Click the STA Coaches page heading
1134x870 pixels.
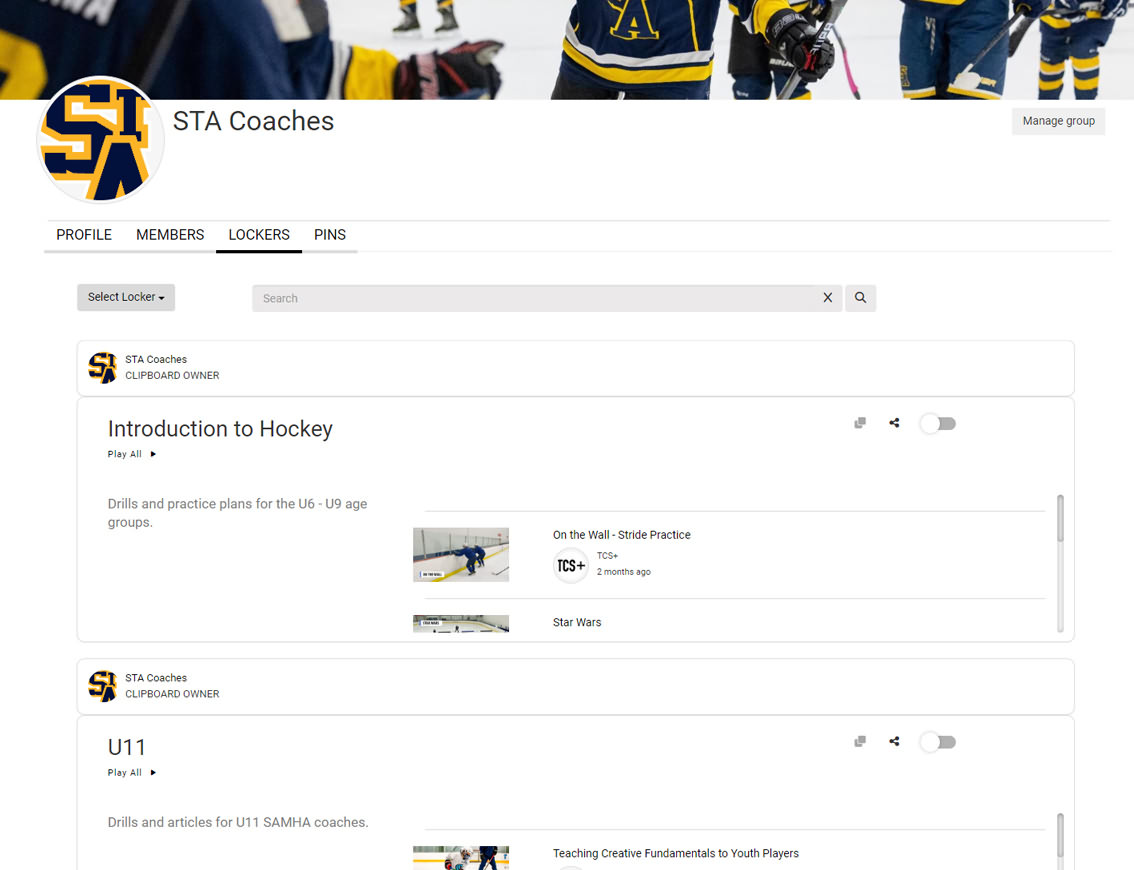coord(253,121)
